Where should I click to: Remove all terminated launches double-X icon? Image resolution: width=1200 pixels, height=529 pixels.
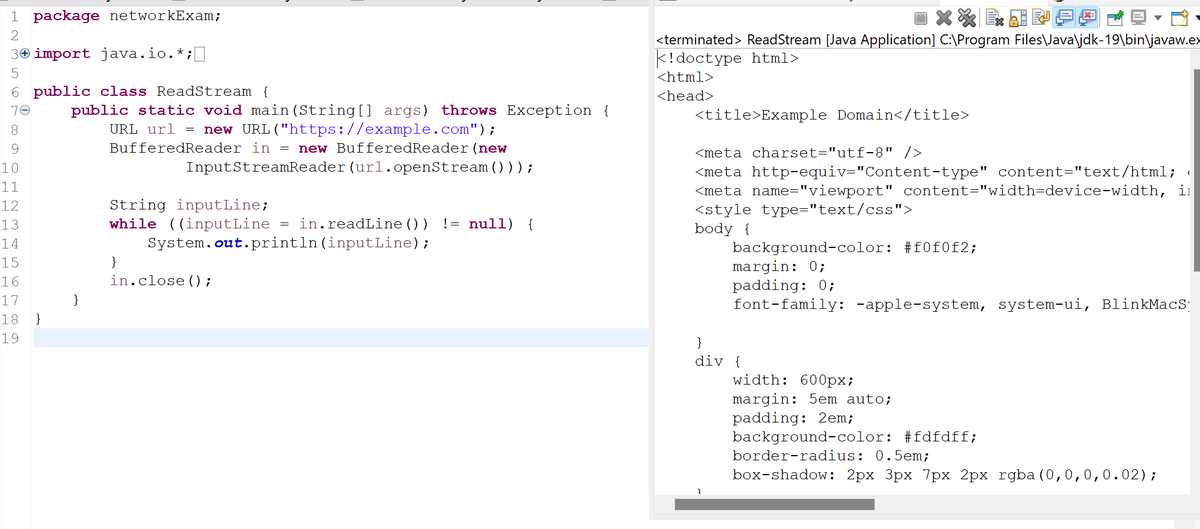pyautogui.click(x=967, y=18)
